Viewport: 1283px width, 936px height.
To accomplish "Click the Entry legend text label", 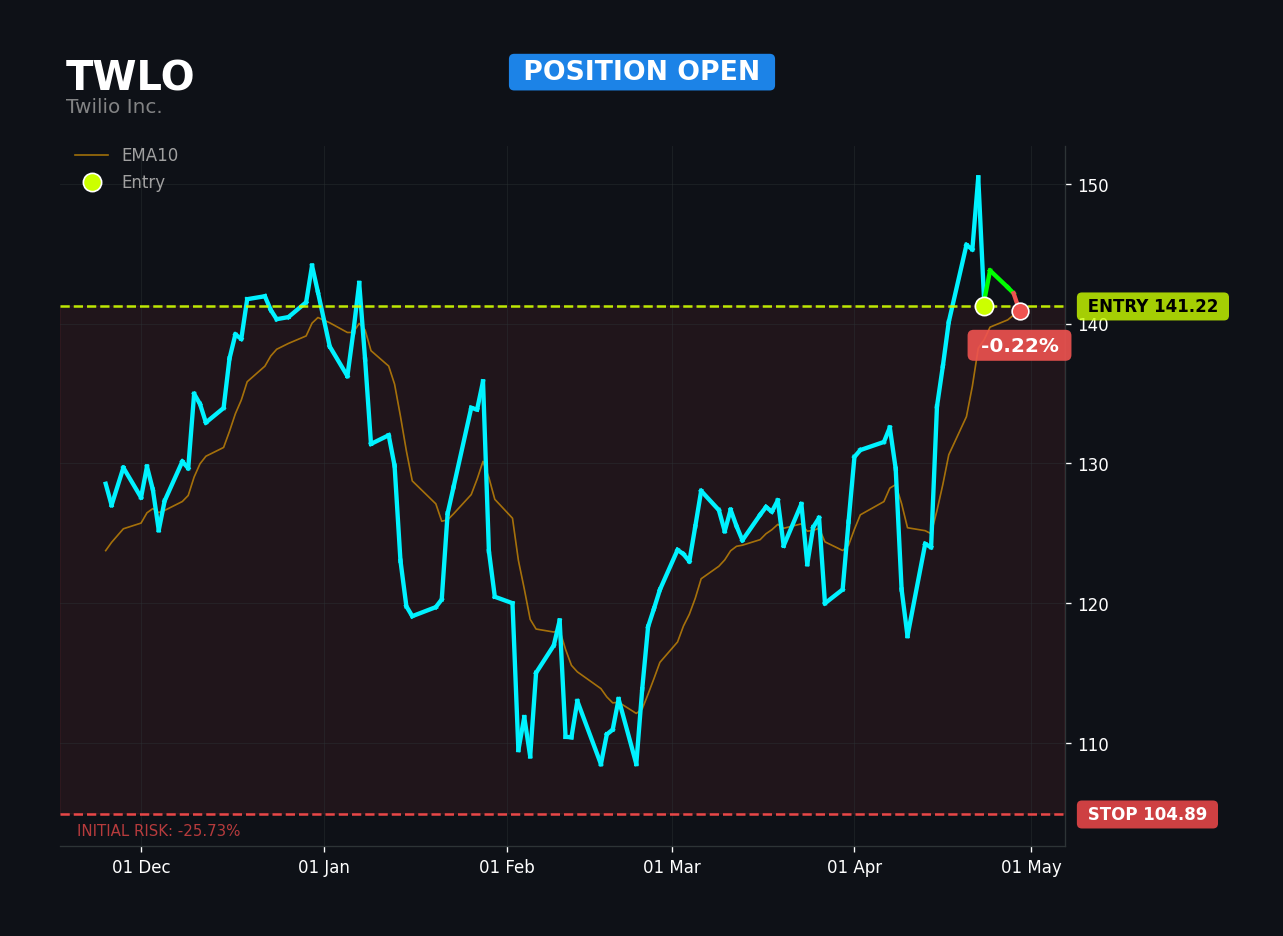I will (x=143, y=183).
